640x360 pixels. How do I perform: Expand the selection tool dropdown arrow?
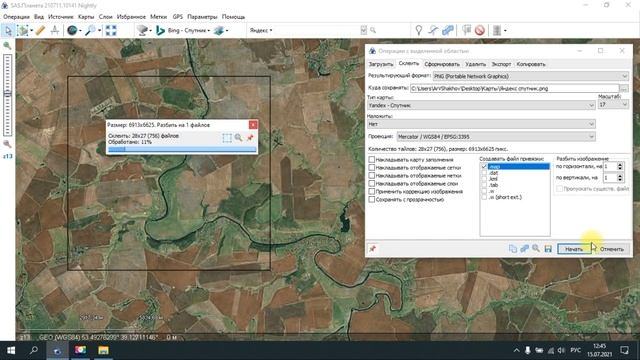tap(31, 31)
